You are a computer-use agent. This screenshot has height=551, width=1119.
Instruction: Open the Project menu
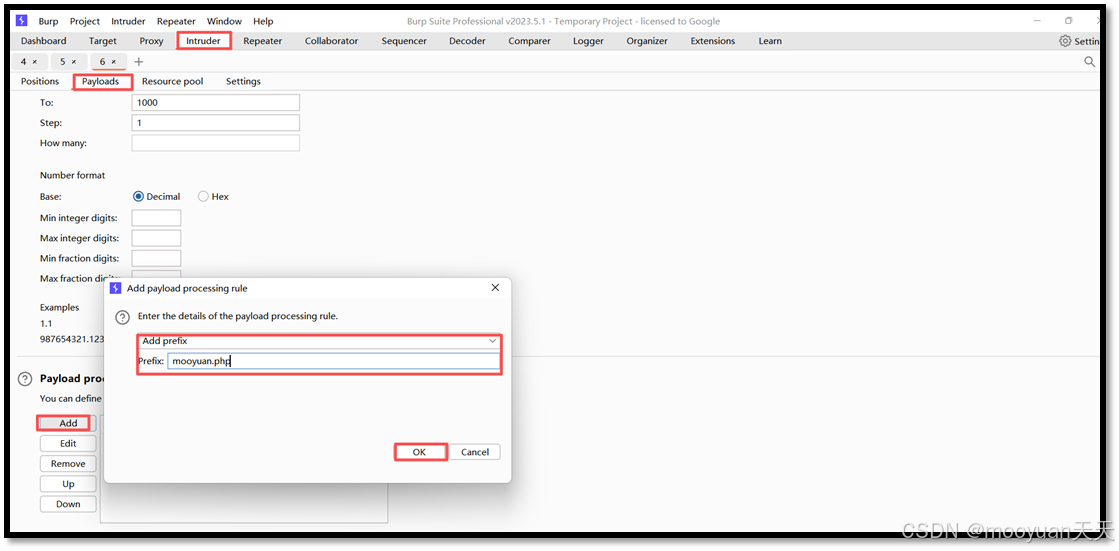click(85, 21)
